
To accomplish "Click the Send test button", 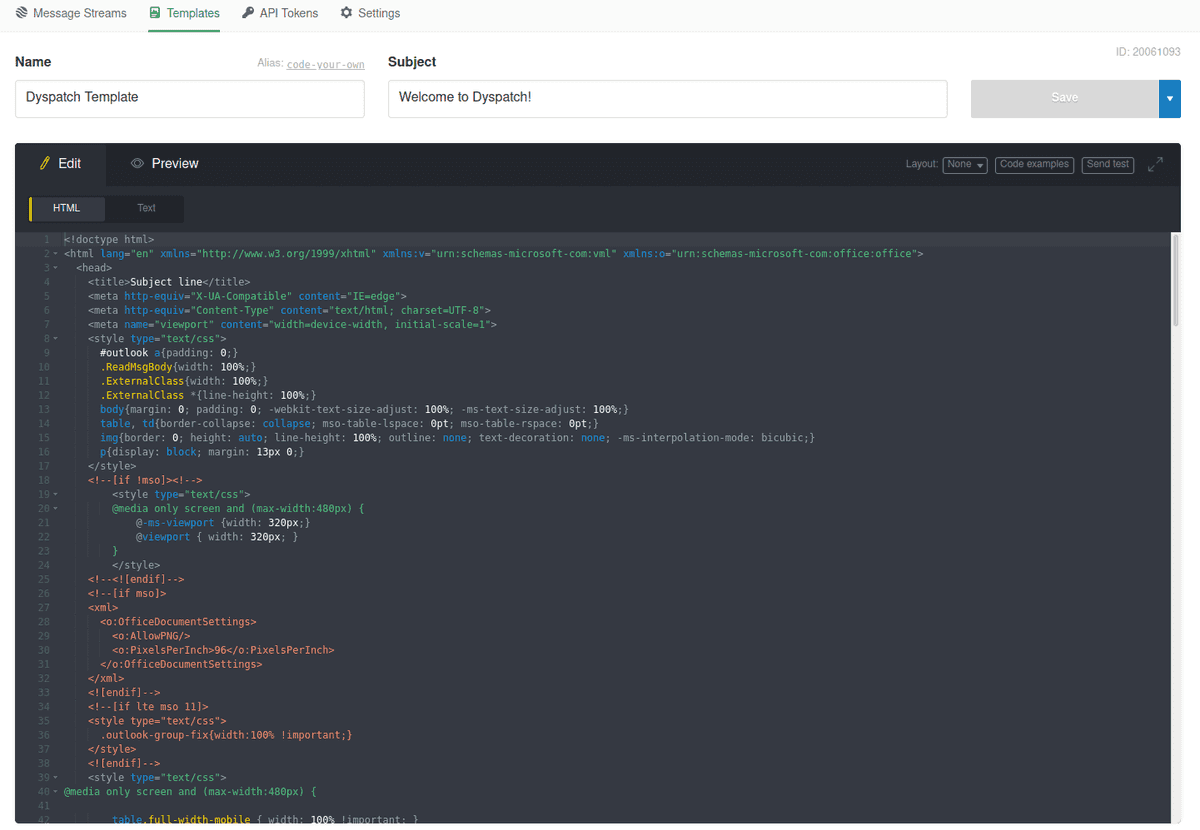I will pos(1108,164).
